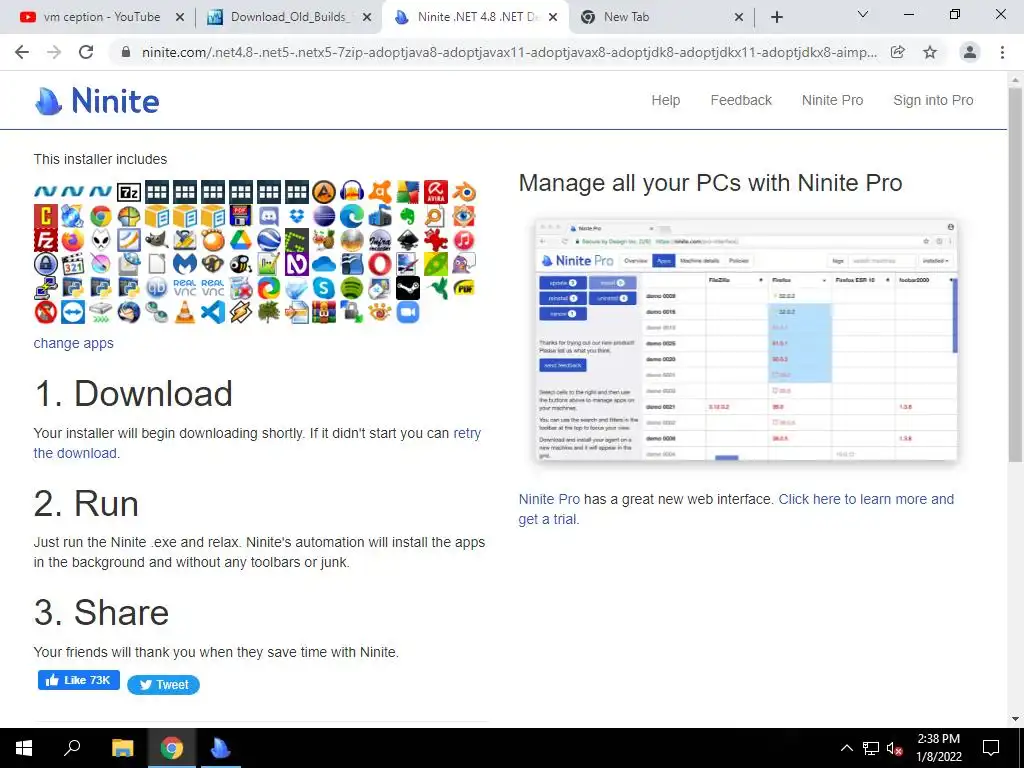Image resolution: width=1024 pixels, height=768 pixels.
Task: Click the Skype icon
Action: tap(324, 288)
